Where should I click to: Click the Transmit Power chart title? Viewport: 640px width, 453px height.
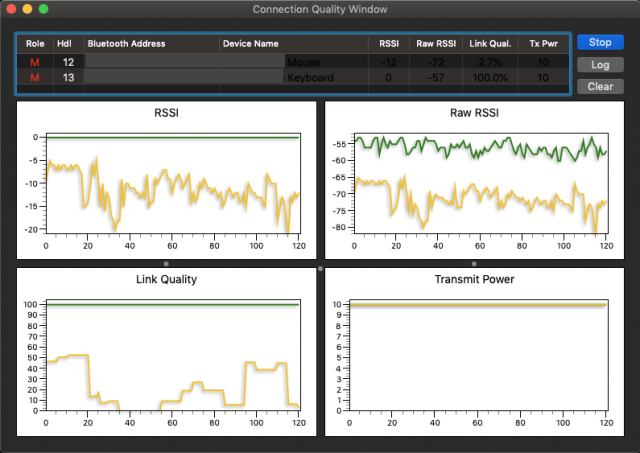click(x=474, y=279)
